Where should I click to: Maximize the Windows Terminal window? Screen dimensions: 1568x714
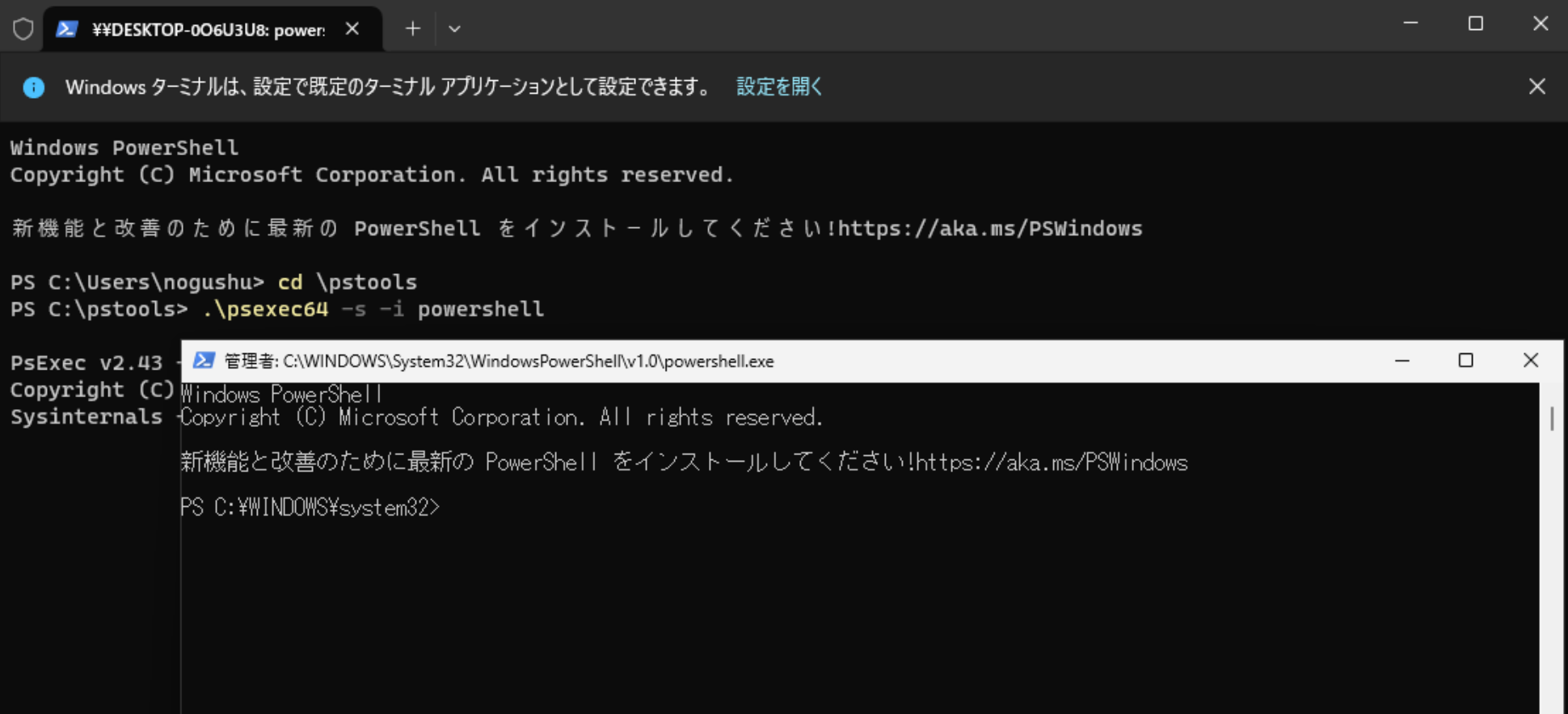(1476, 23)
